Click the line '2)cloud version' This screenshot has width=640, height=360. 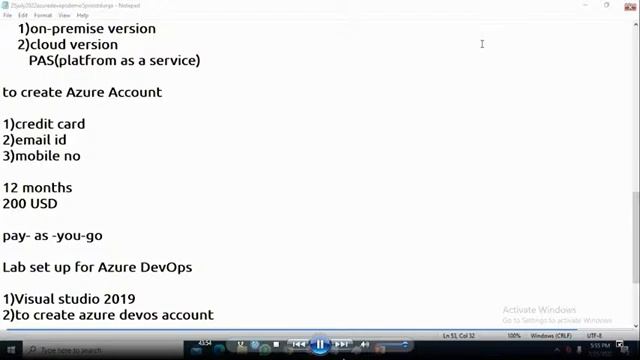(x=68, y=44)
